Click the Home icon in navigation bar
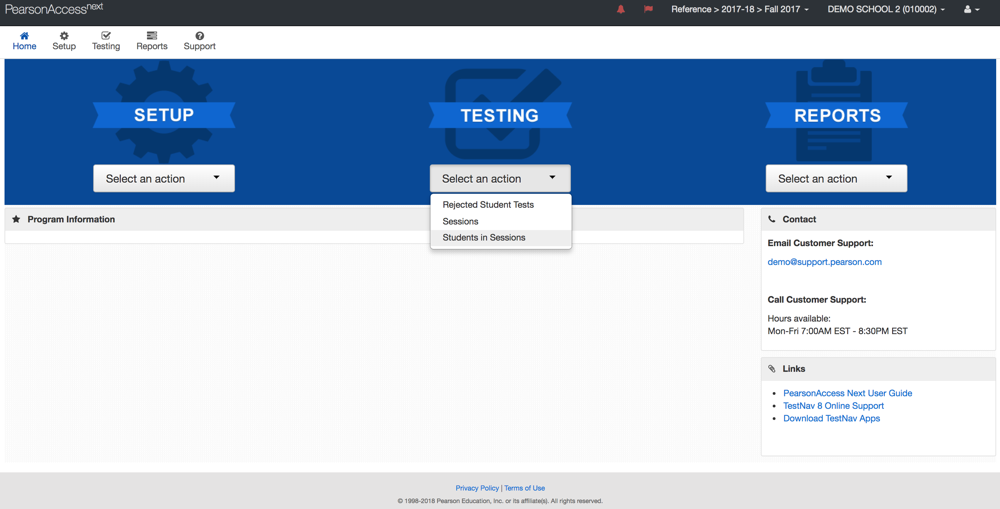 click(x=24, y=36)
